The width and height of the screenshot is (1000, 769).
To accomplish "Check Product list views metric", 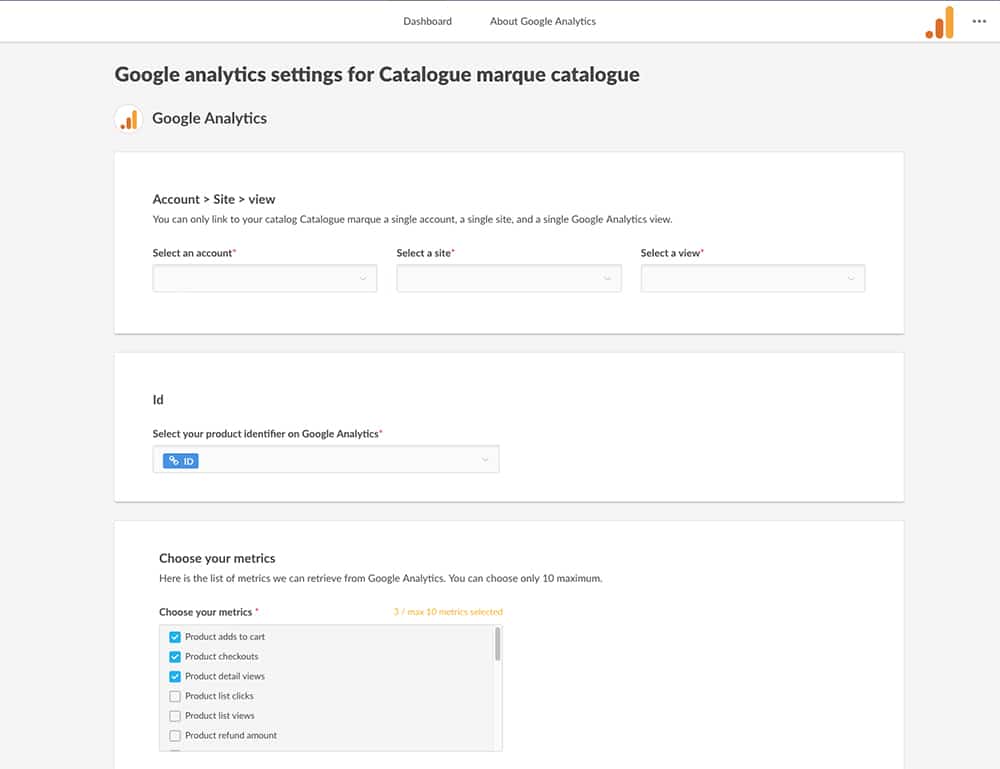I will tap(175, 716).
